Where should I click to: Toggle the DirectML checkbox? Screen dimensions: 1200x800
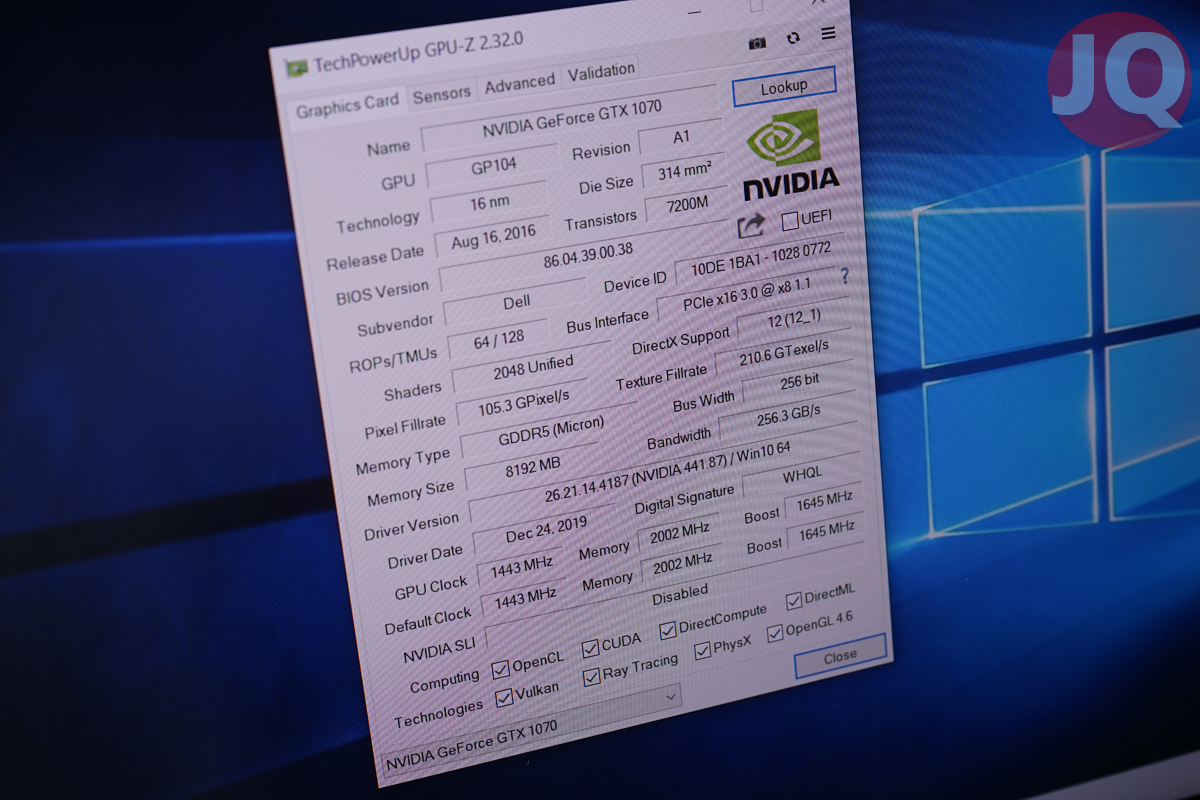click(x=794, y=601)
